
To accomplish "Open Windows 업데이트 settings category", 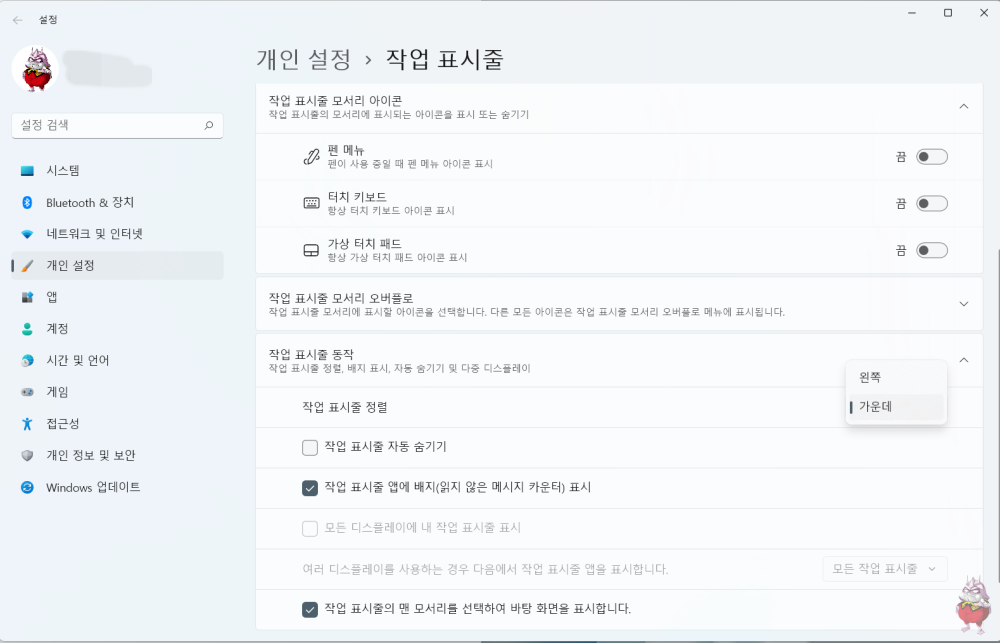I will pos(117,487).
